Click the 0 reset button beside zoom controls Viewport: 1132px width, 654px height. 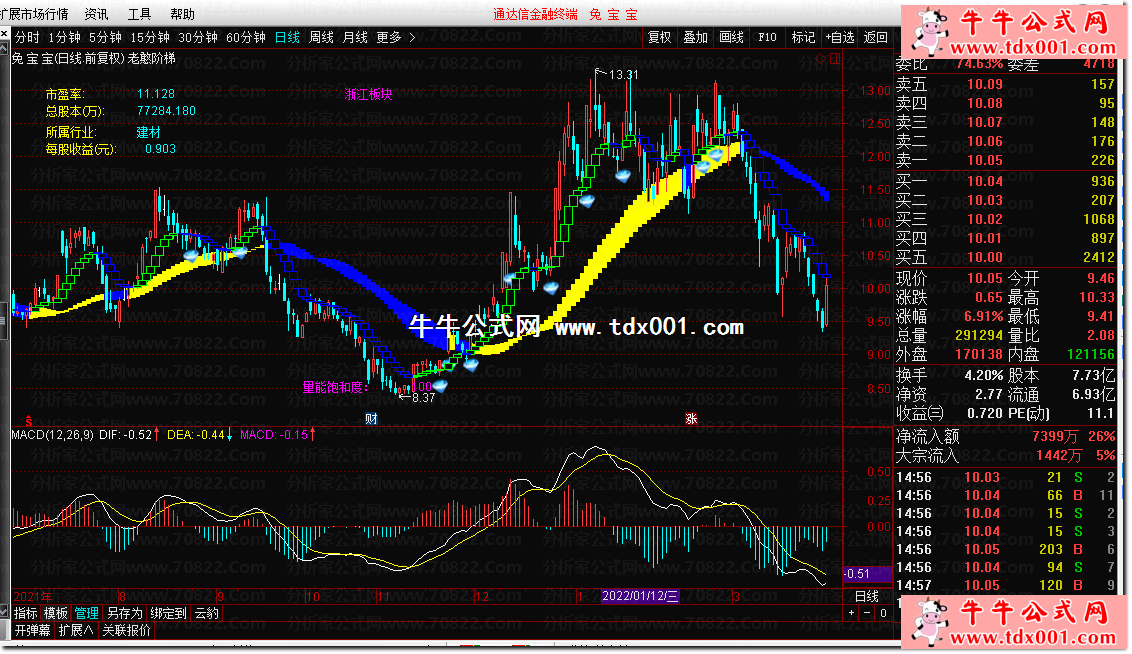(x=883, y=613)
